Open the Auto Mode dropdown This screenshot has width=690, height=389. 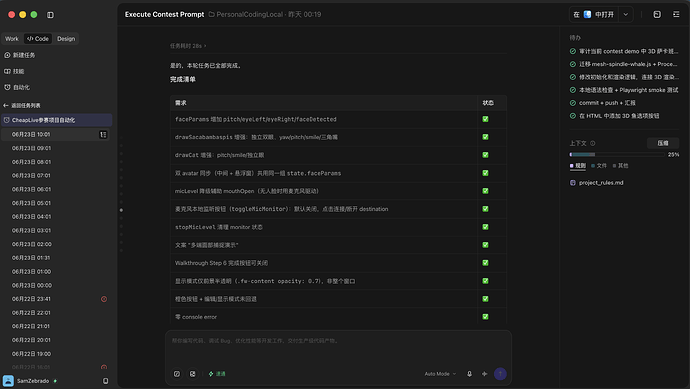point(440,374)
